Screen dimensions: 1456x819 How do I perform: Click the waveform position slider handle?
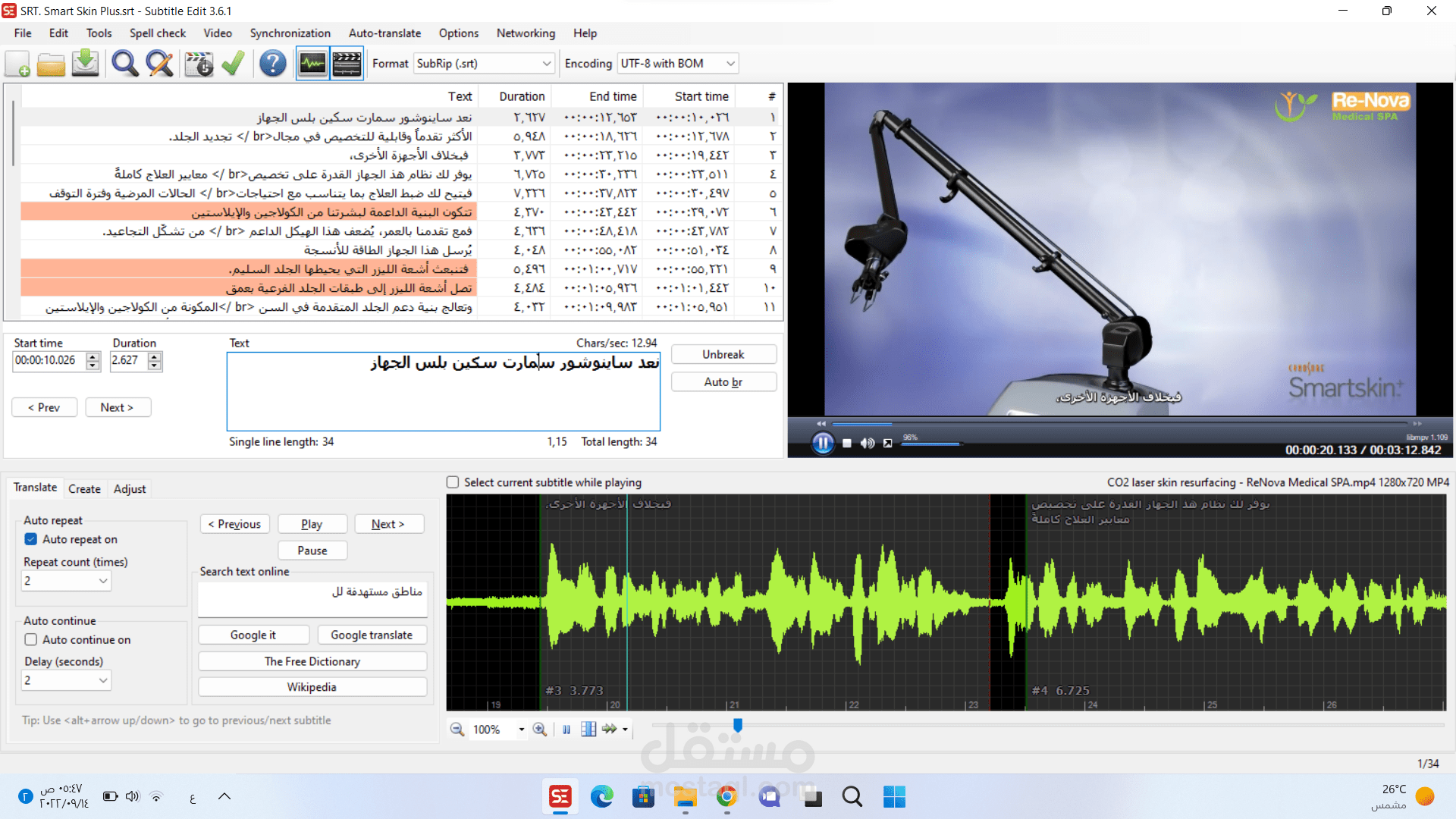click(737, 726)
